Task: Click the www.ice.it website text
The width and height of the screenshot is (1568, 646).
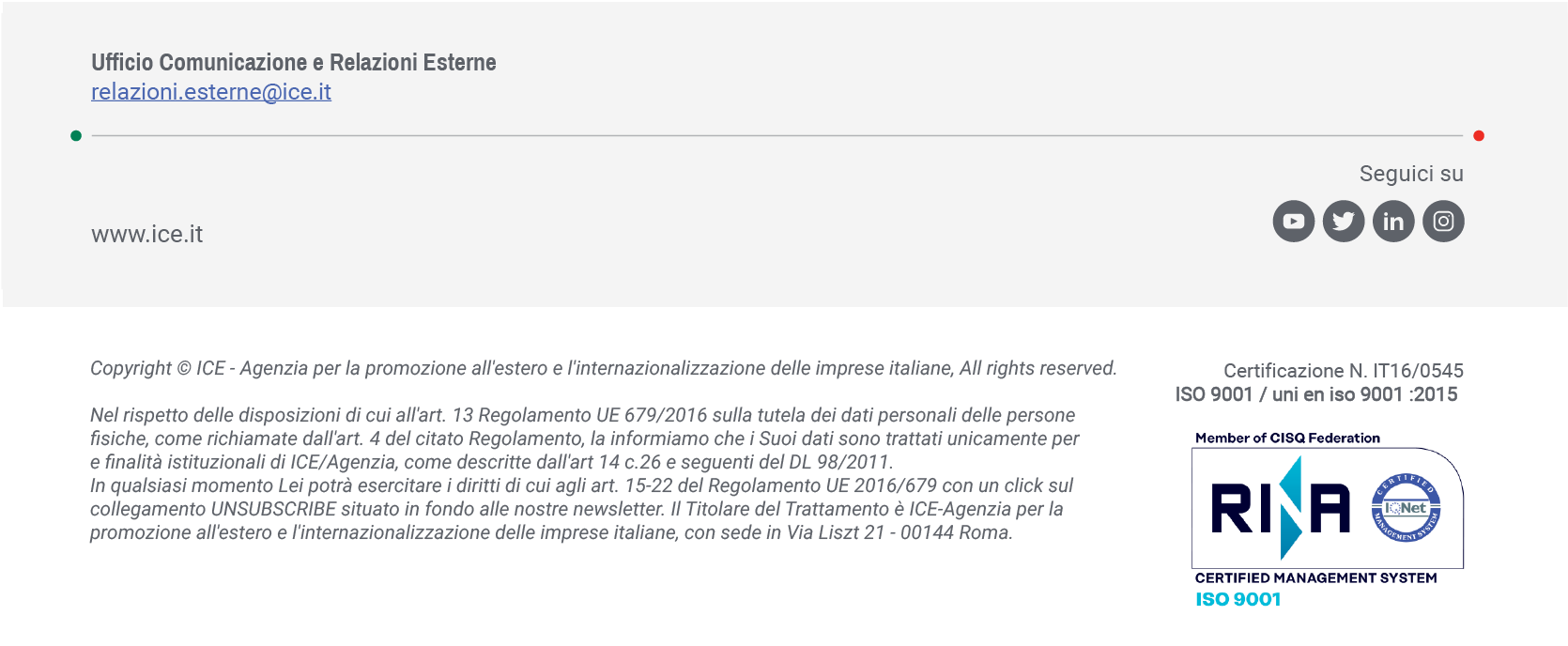Action: [146, 234]
